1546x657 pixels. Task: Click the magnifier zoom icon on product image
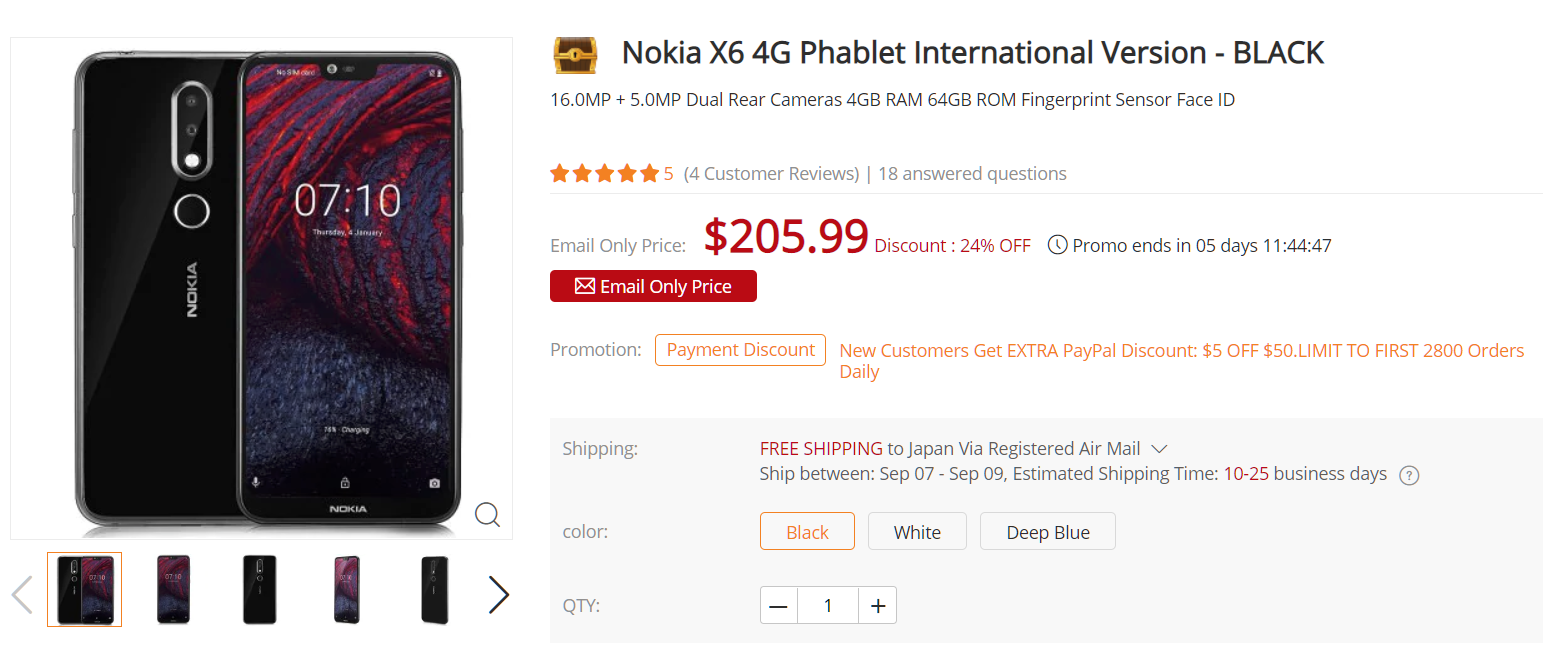487,514
